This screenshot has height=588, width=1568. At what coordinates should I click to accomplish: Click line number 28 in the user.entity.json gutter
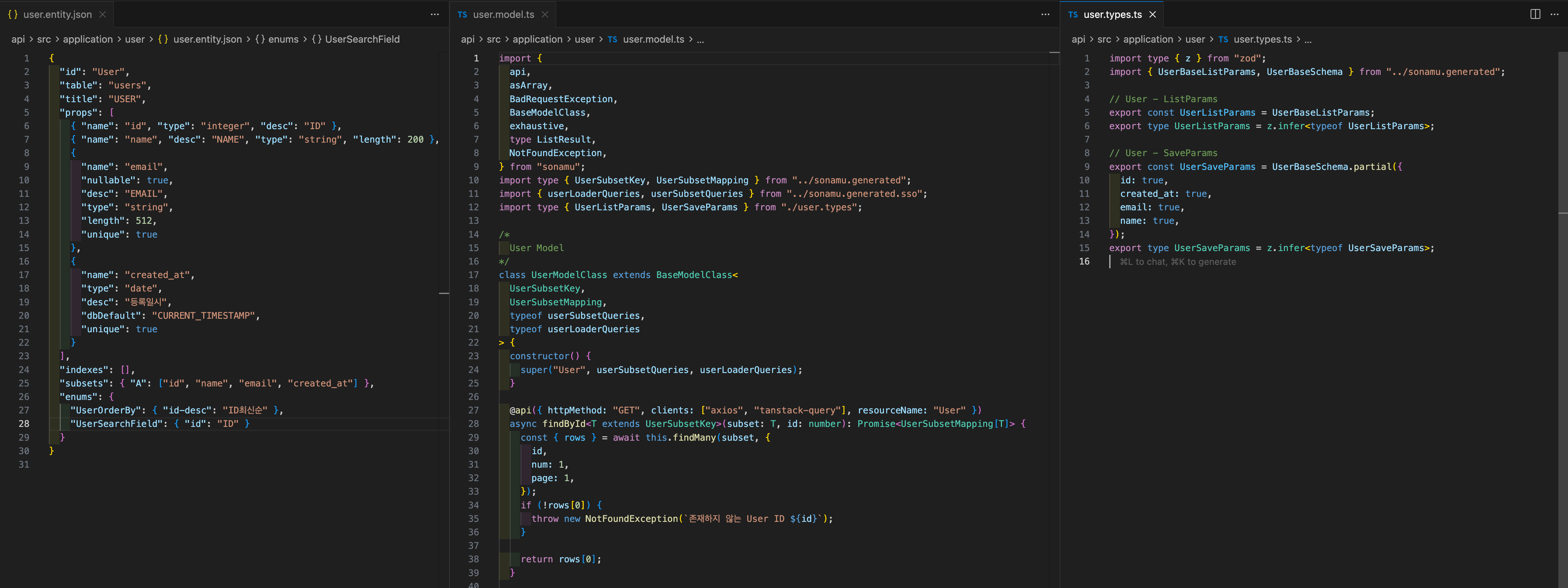tap(24, 424)
